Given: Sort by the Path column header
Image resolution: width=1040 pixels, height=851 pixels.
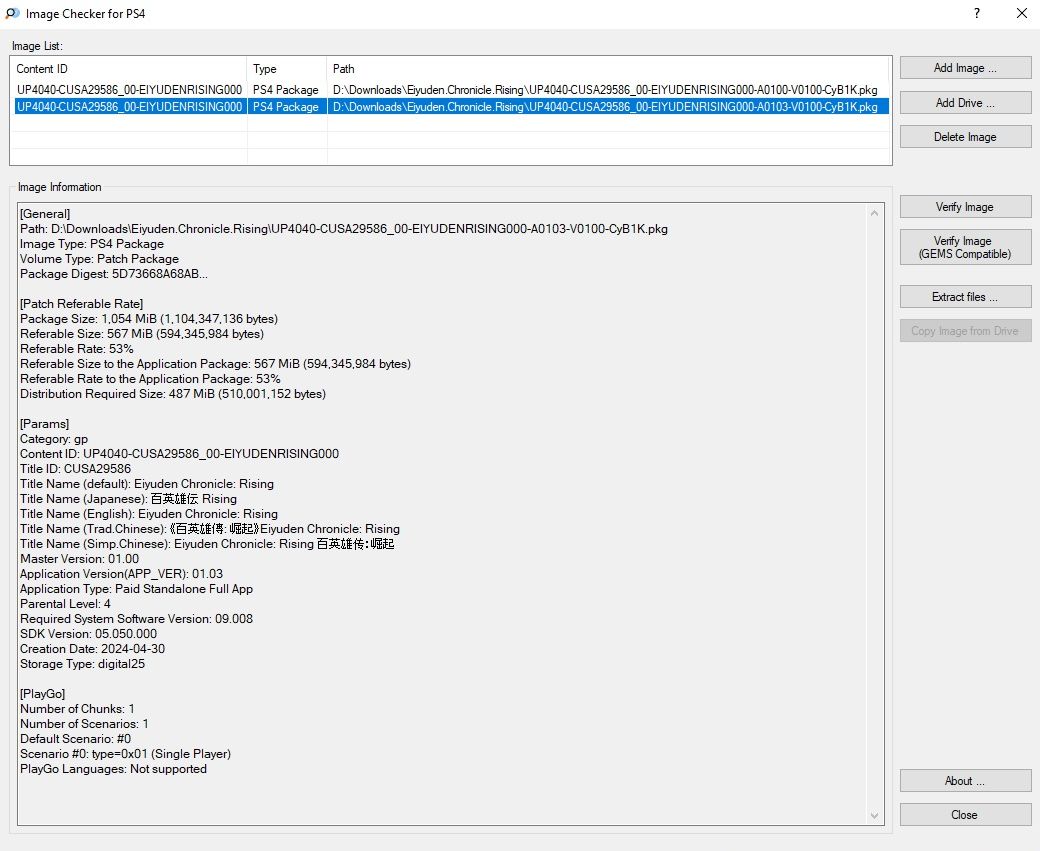Looking at the screenshot, I should click(x=608, y=69).
